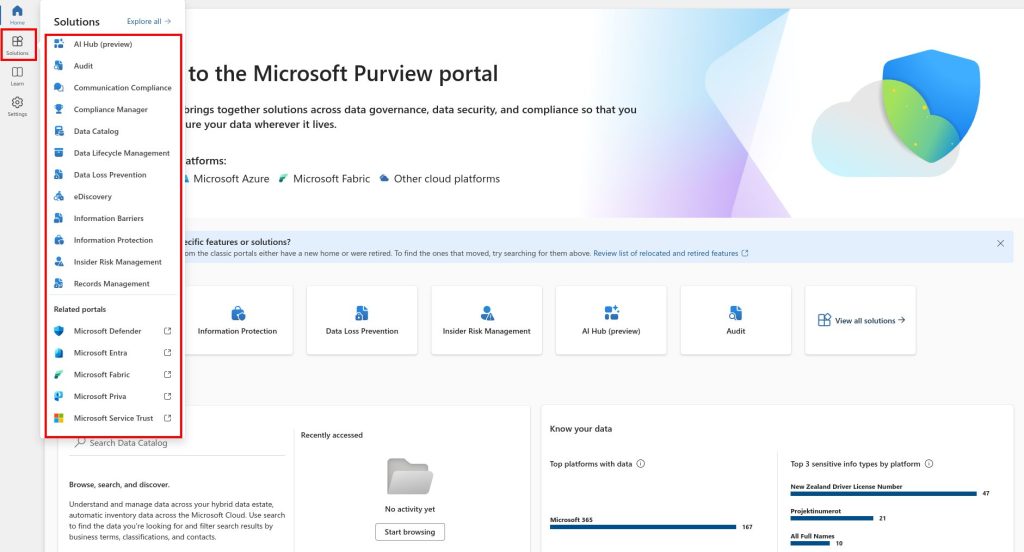
Task: Click info icon beside Top 3 sensitive info types
Action: (x=929, y=464)
